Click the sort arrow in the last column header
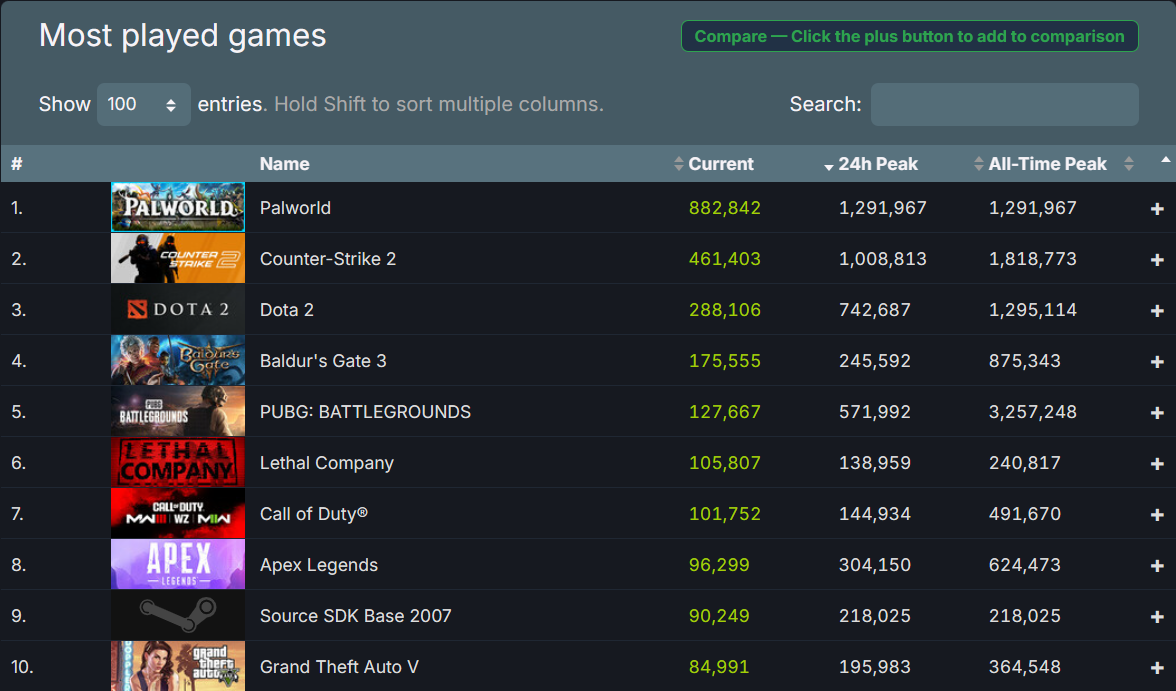Viewport: 1176px width, 691px height. pos(1165,160)
